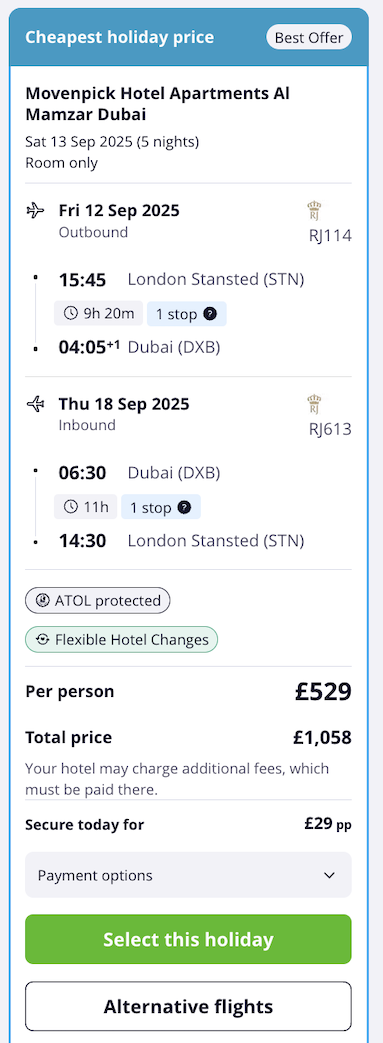The width and height of the screenshot is (383, 1043).
Task: Click the inbound flight airplane icon
Action: (x=35, y=404)
